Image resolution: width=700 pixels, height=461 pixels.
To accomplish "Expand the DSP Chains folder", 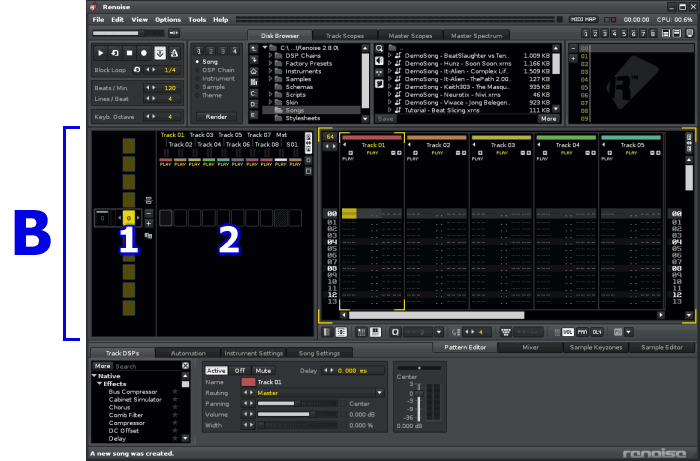I will (271, 56).
